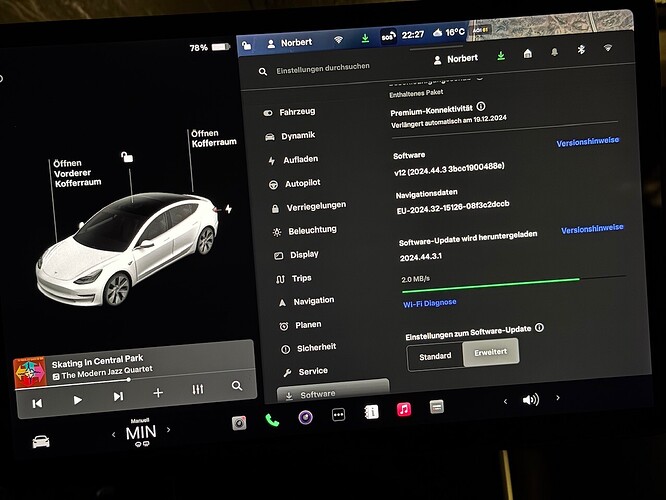Select the Erweitert update preference
The image size is (666, 500).
(491, 352)
